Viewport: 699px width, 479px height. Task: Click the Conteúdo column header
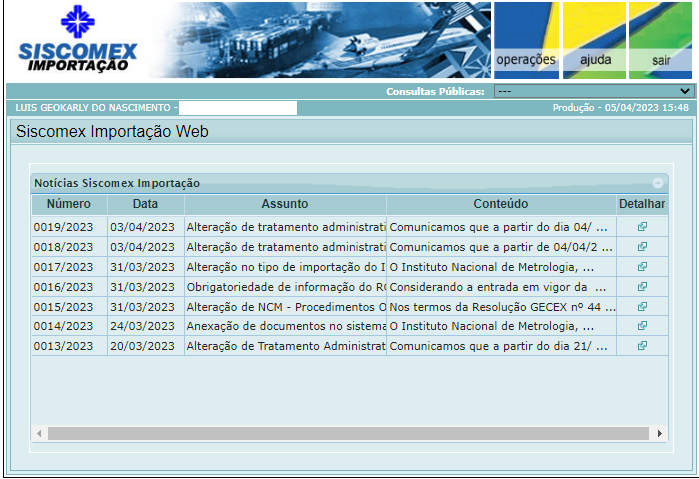pyautogui.click(x=501, y=204)
